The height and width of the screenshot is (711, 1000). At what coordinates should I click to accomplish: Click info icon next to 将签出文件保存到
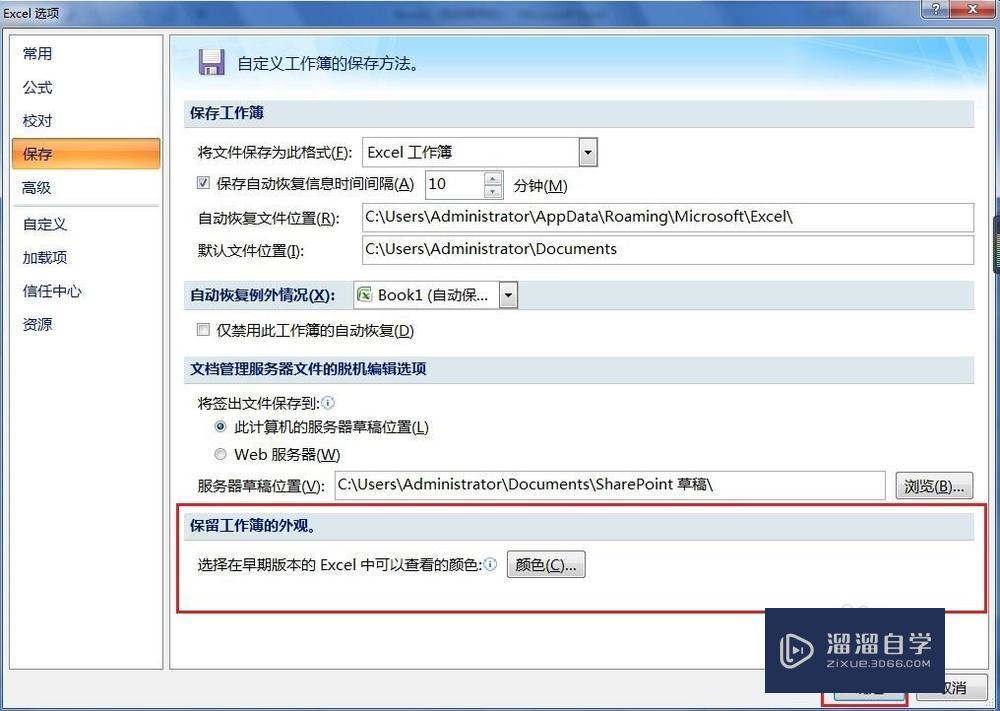coord(329,403)
